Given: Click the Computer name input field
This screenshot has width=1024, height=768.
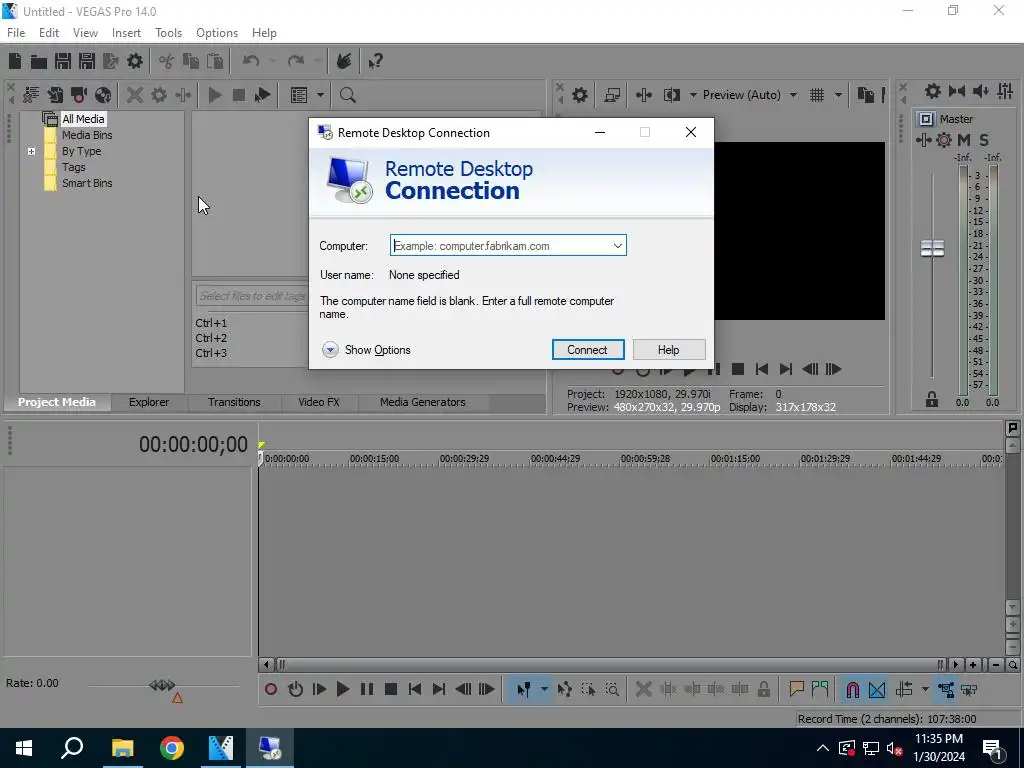Looking at the screenshot, I should click(x=508, y=246).
